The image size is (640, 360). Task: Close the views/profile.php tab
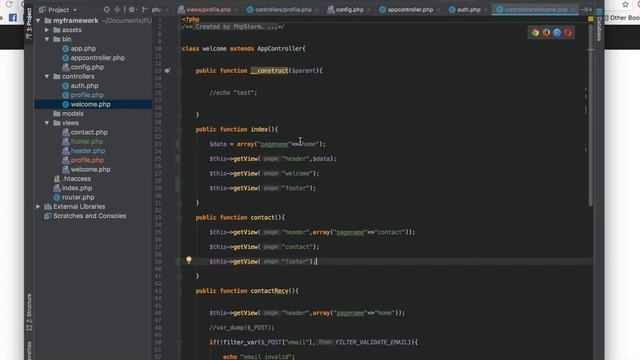236,10
